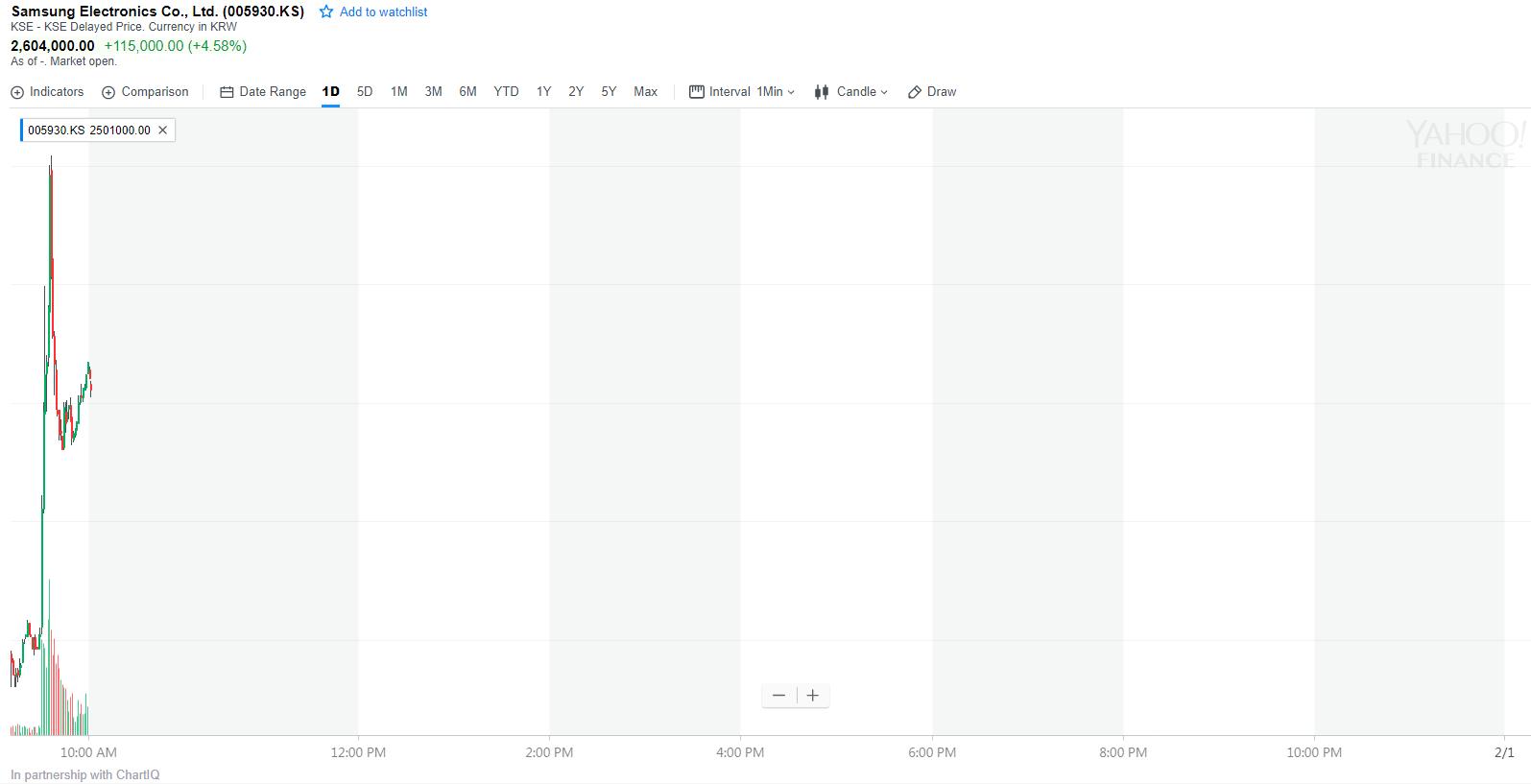Switch to the 5D range
The width and height of the screenshot is (1531, 784).
[x=365, y=92]
